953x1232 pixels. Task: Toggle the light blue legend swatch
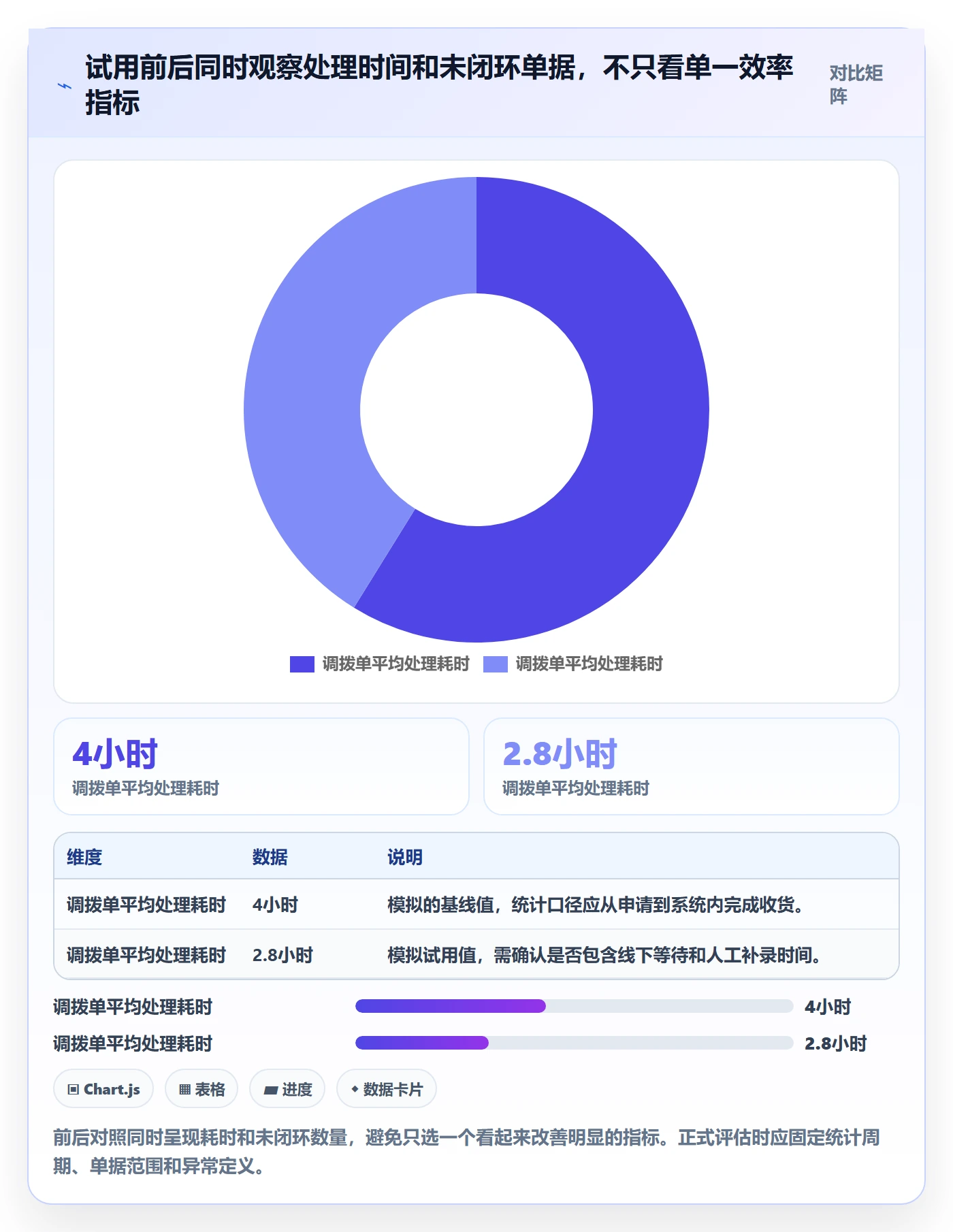click(x=495, y=664)
